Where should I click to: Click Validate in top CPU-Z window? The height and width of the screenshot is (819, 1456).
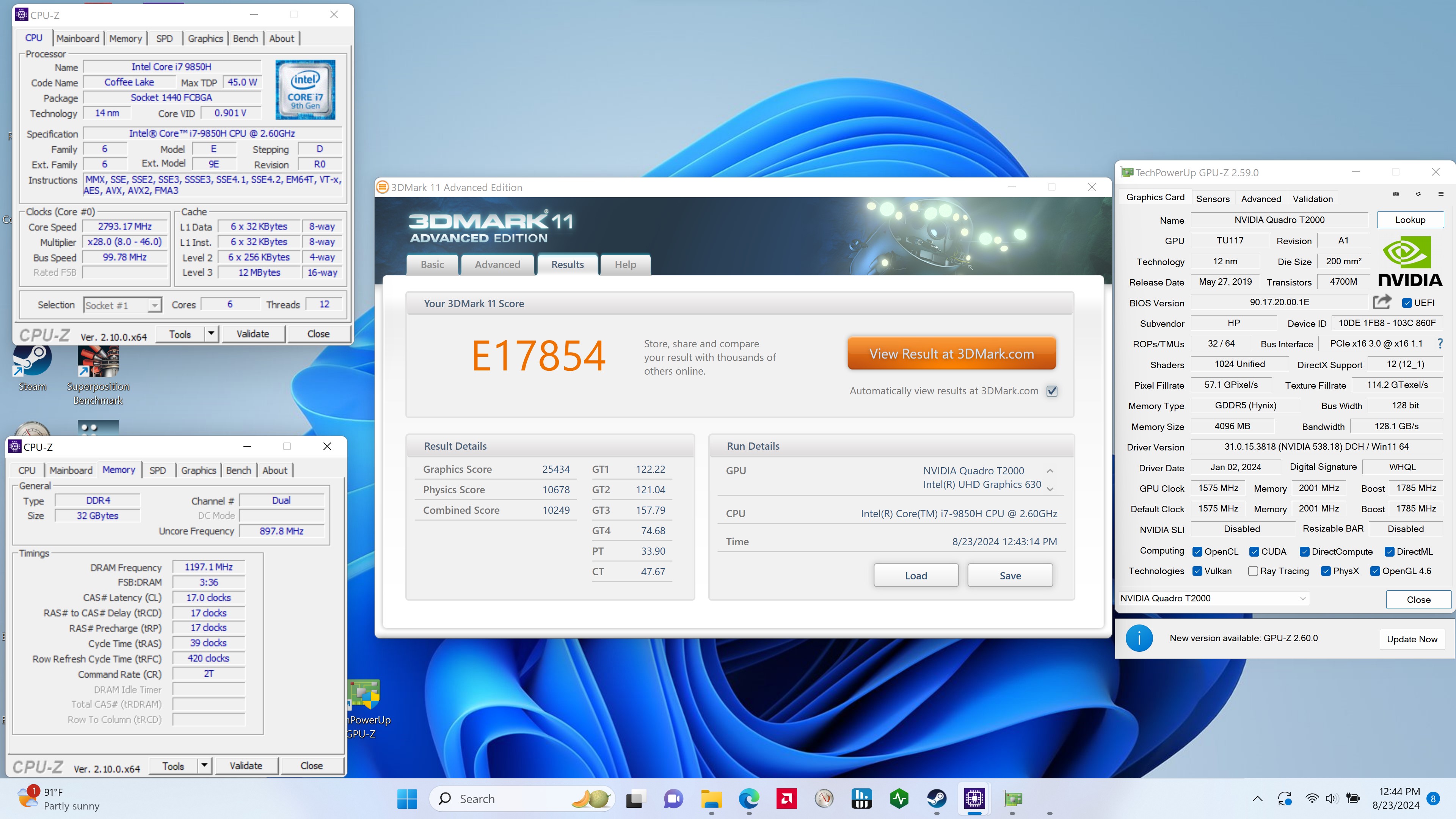253,334
